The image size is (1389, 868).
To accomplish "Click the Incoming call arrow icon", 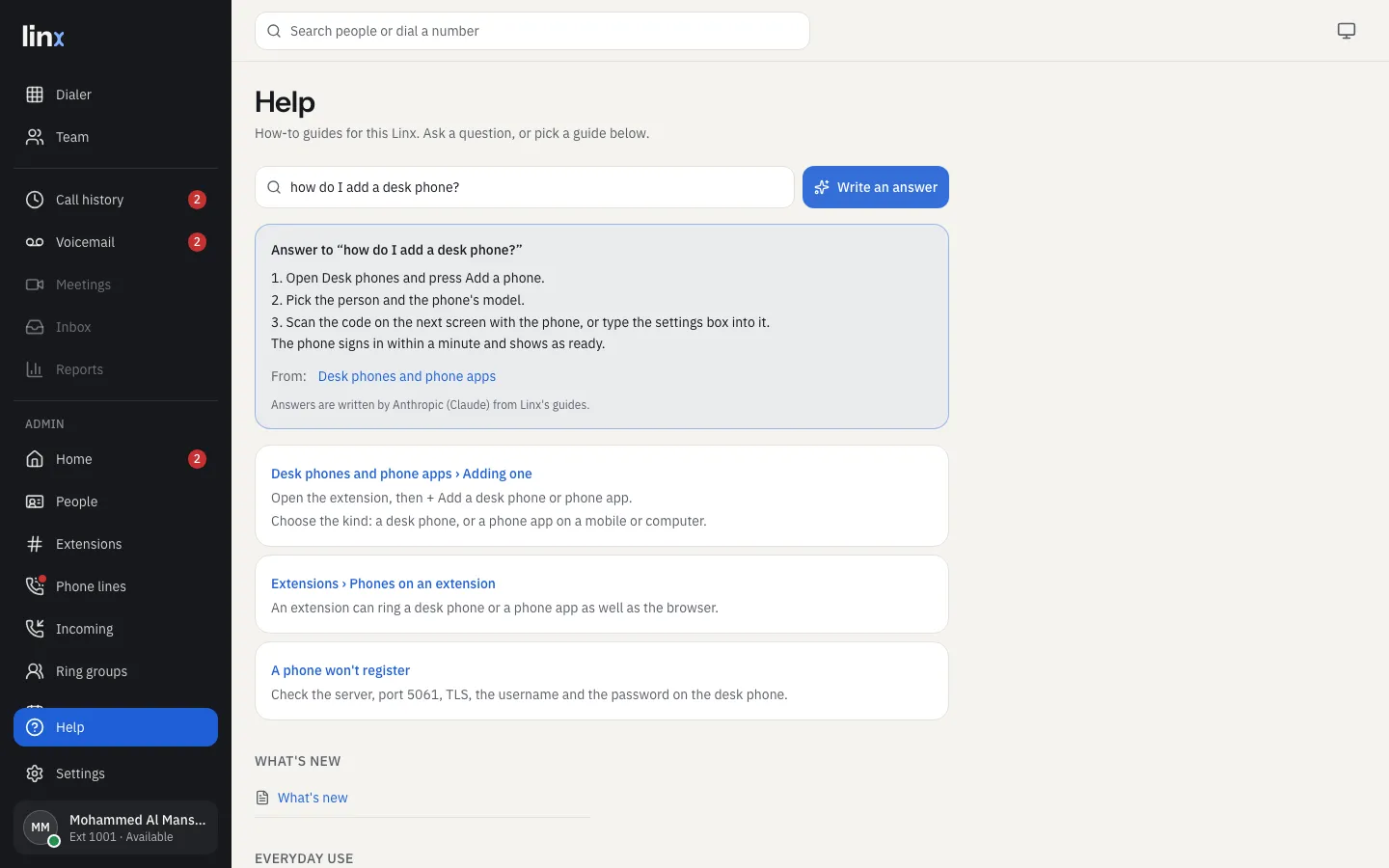I will tap(35, 629).
